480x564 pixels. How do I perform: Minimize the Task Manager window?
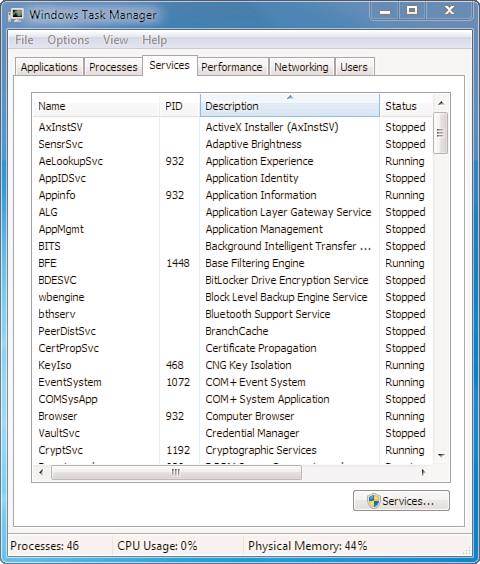[385, 11]
